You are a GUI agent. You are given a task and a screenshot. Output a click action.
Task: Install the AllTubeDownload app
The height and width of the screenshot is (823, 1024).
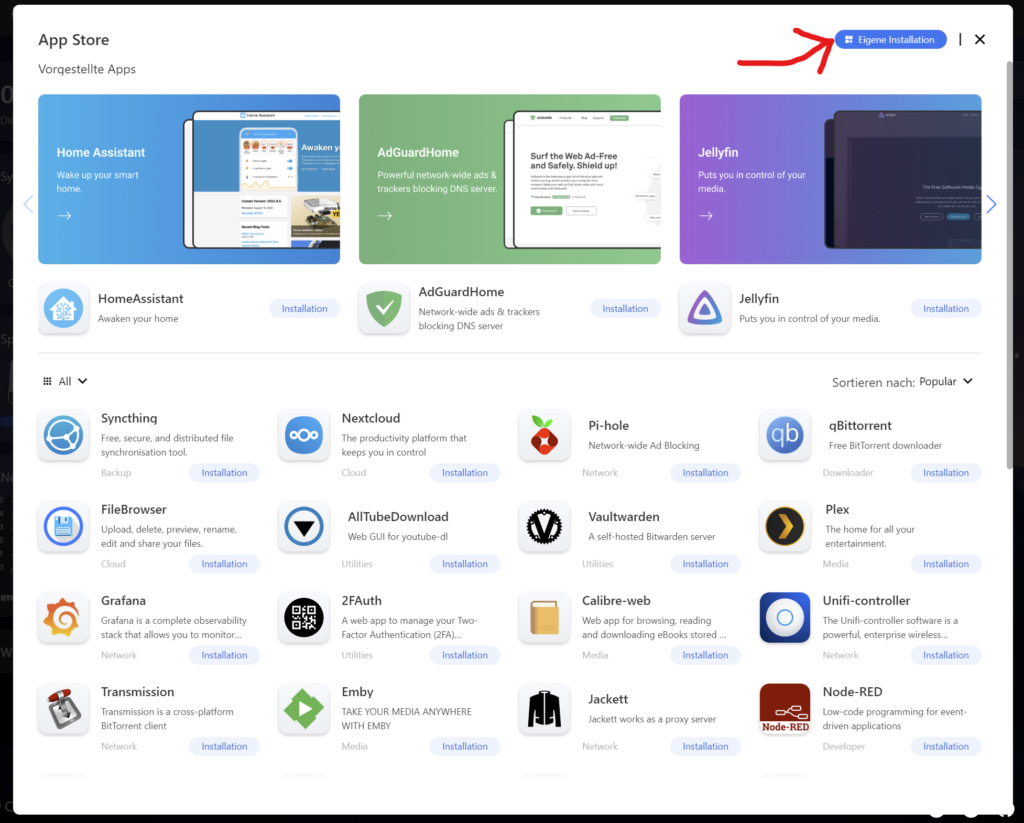tap(464, 564)
